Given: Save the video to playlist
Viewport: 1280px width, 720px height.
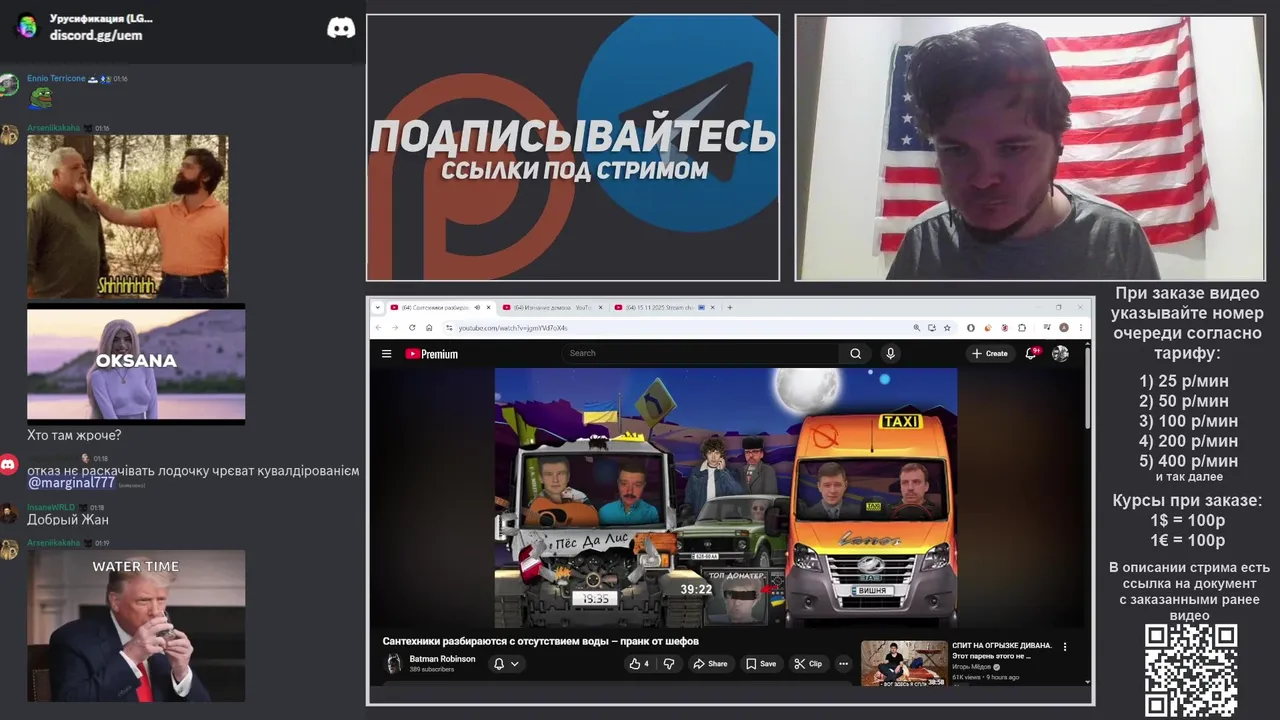Looking at the screenshot, I should pos(761,663).
